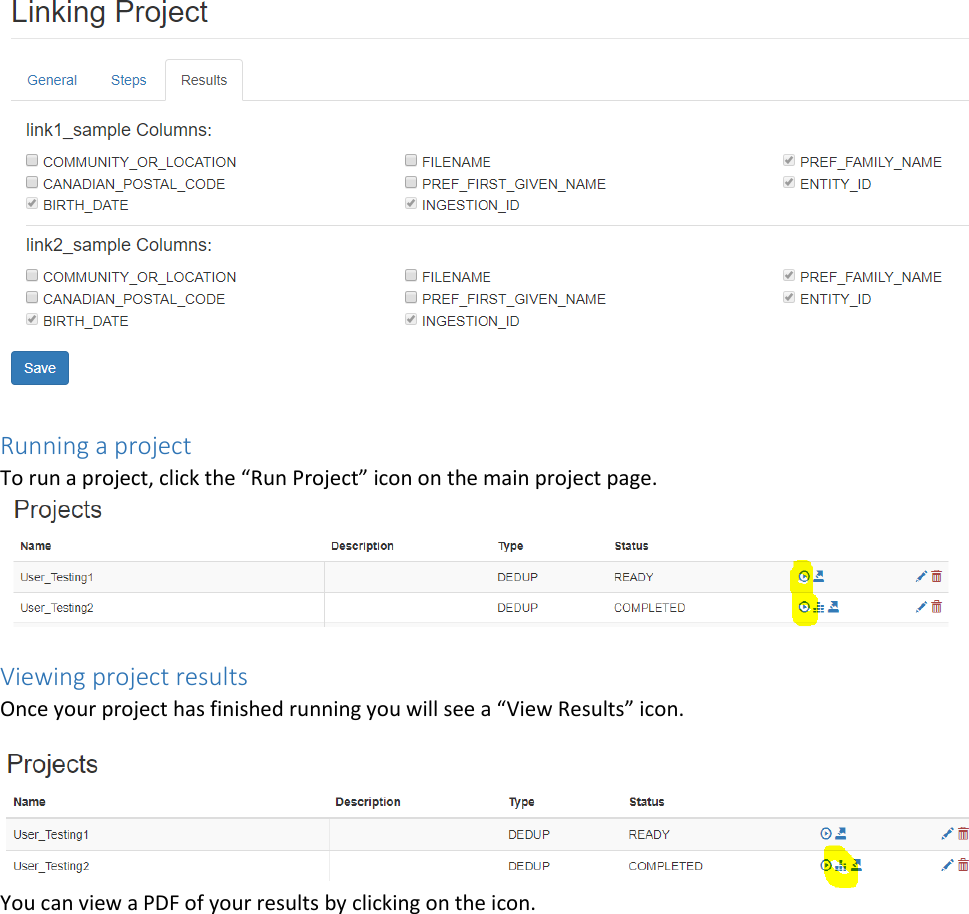The width and height of the screenshot is (969, 914).
Task: Delete User_Testing2 trash under Viewing project results
Action: click(x=962, y=866)
